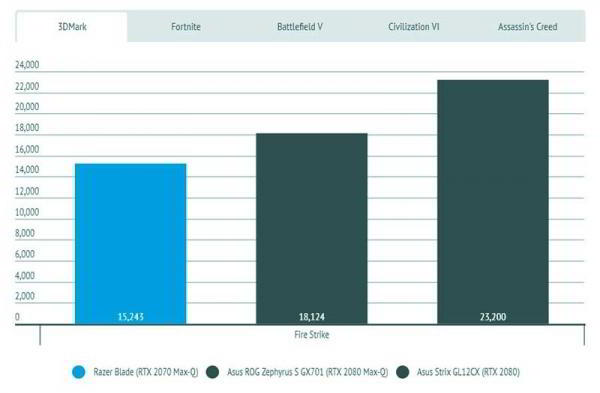Switch to Assassin's Creed tab
Screen dimensions: 600x393
coord(527,26)
